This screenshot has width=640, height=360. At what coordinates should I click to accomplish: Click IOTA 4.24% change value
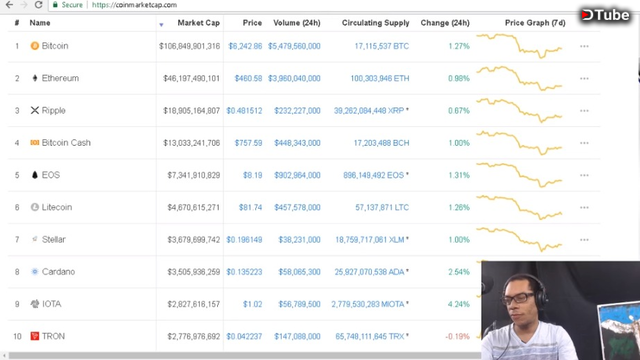[x=459, y=304]
